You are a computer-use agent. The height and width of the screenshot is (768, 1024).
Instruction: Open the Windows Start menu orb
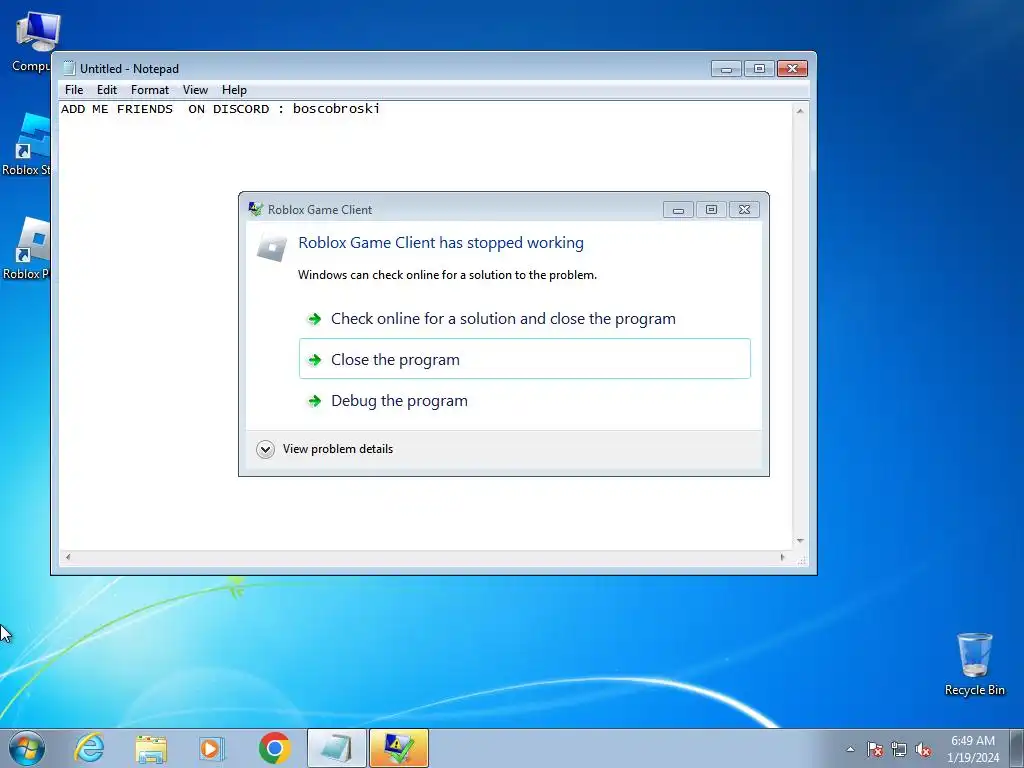click(x=27, y=748)
